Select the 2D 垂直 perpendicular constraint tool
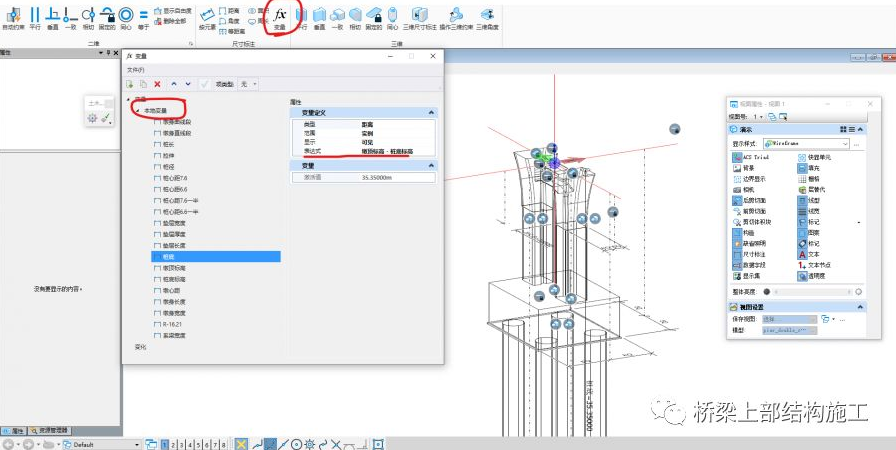Viewport: 896px width, 450px height. coord(53,18)
